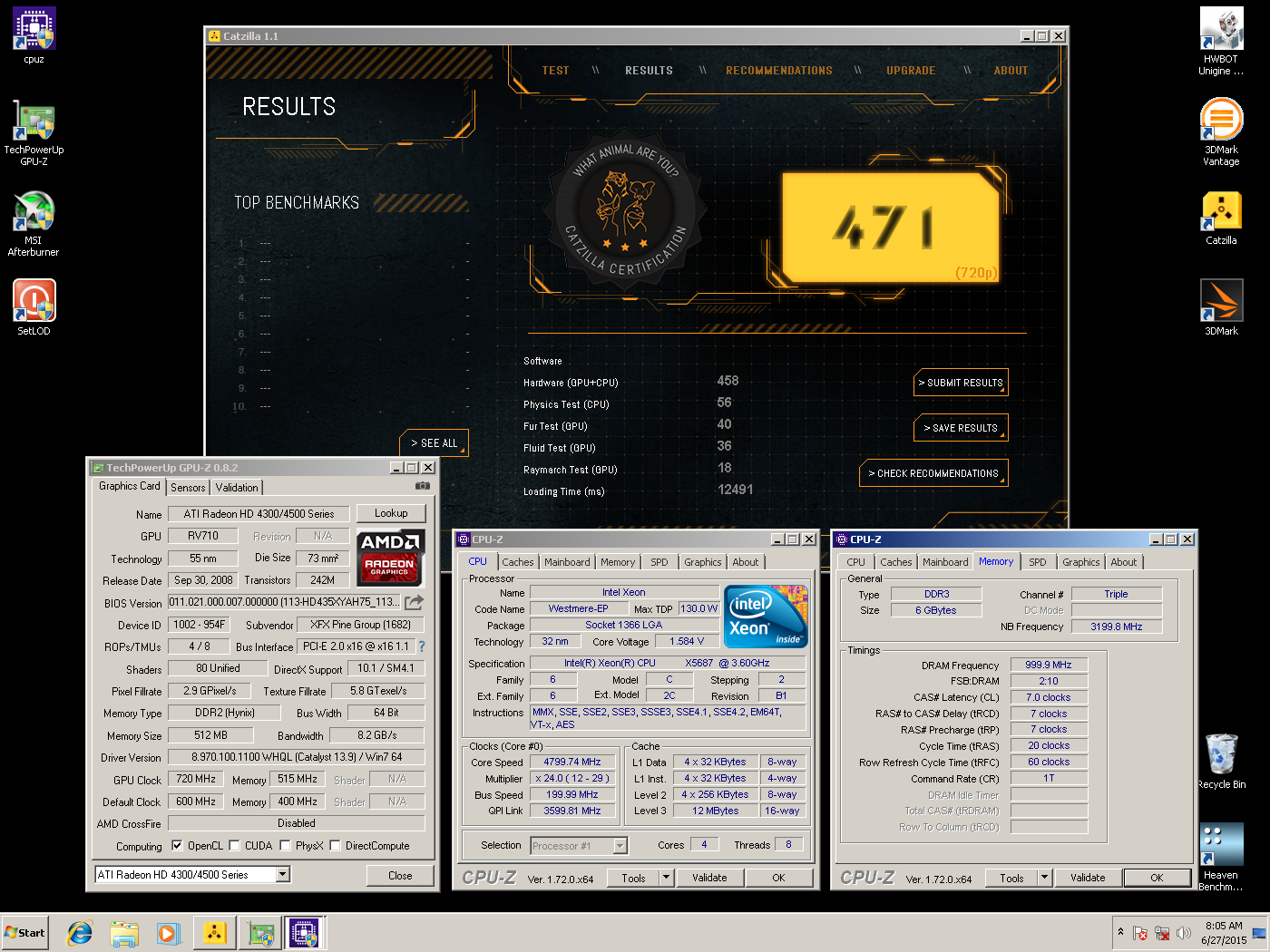
Task: Click the network tray icon
Action: pos(1162,933)
